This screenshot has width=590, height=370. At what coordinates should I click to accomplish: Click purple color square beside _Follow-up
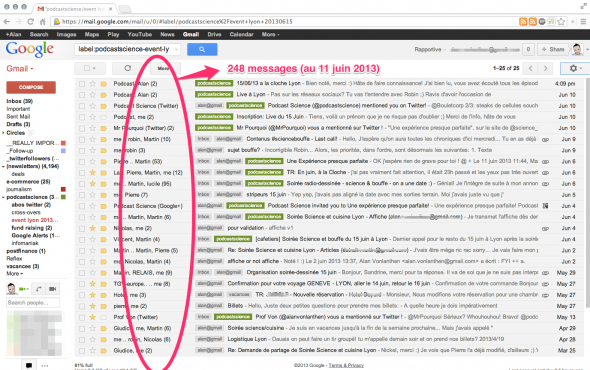pyautogui.click(x=63, y=151)
